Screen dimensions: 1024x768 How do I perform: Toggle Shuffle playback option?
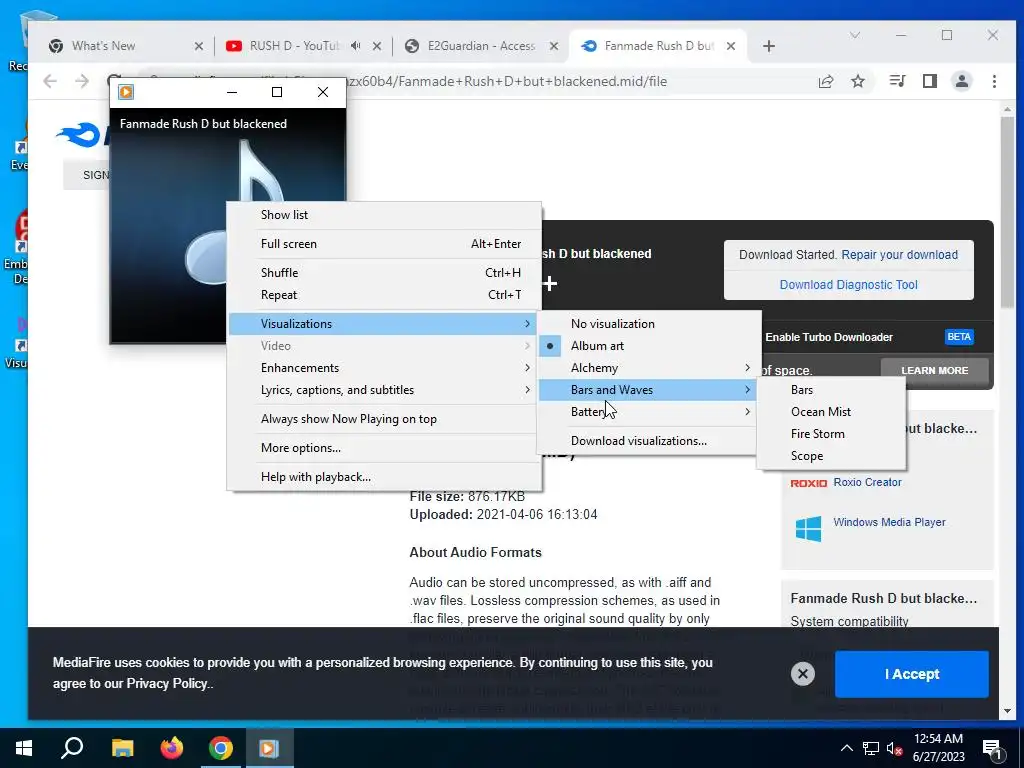tap(384, 273)
